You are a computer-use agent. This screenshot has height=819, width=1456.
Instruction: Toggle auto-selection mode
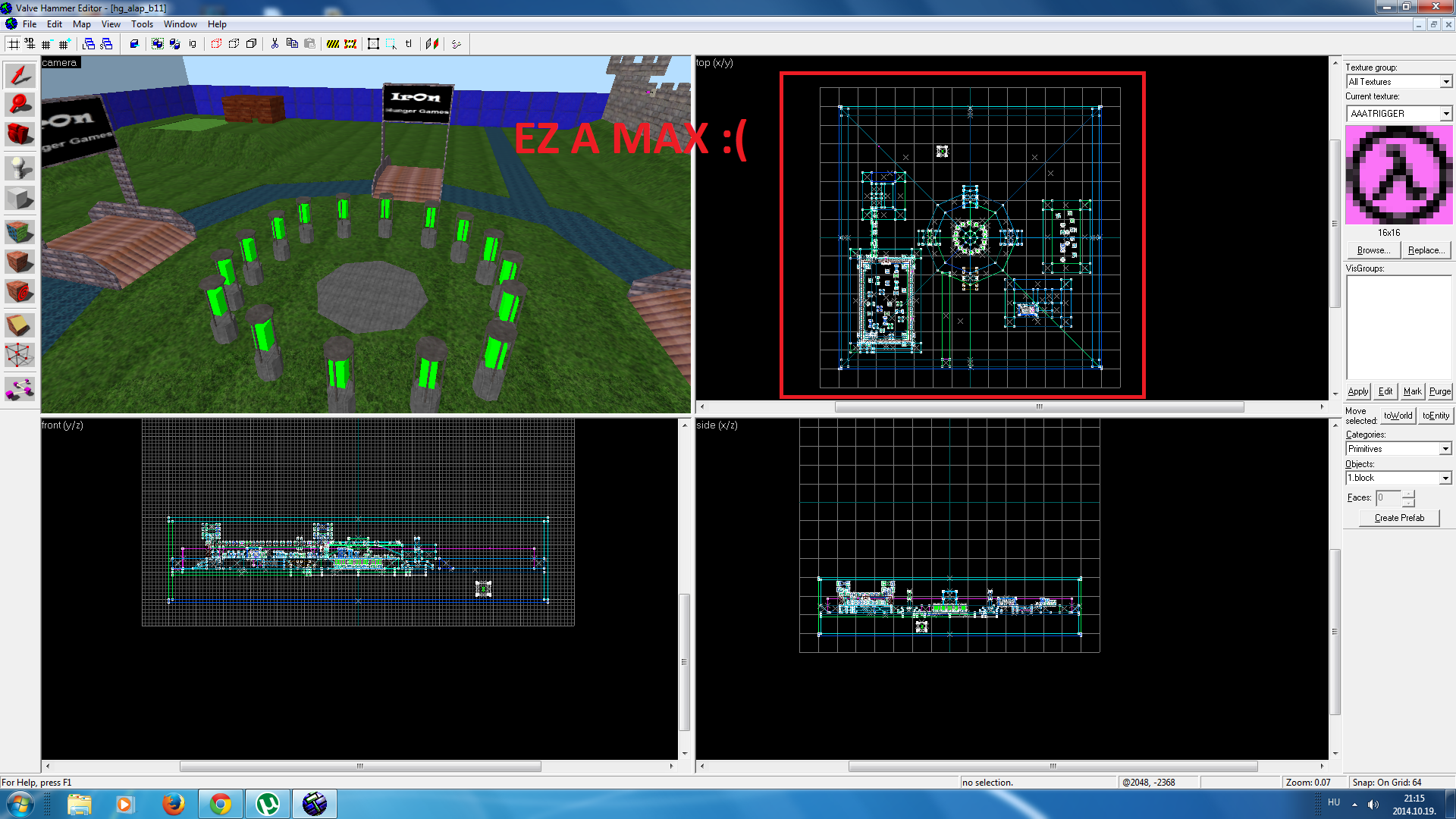[391, 44]
